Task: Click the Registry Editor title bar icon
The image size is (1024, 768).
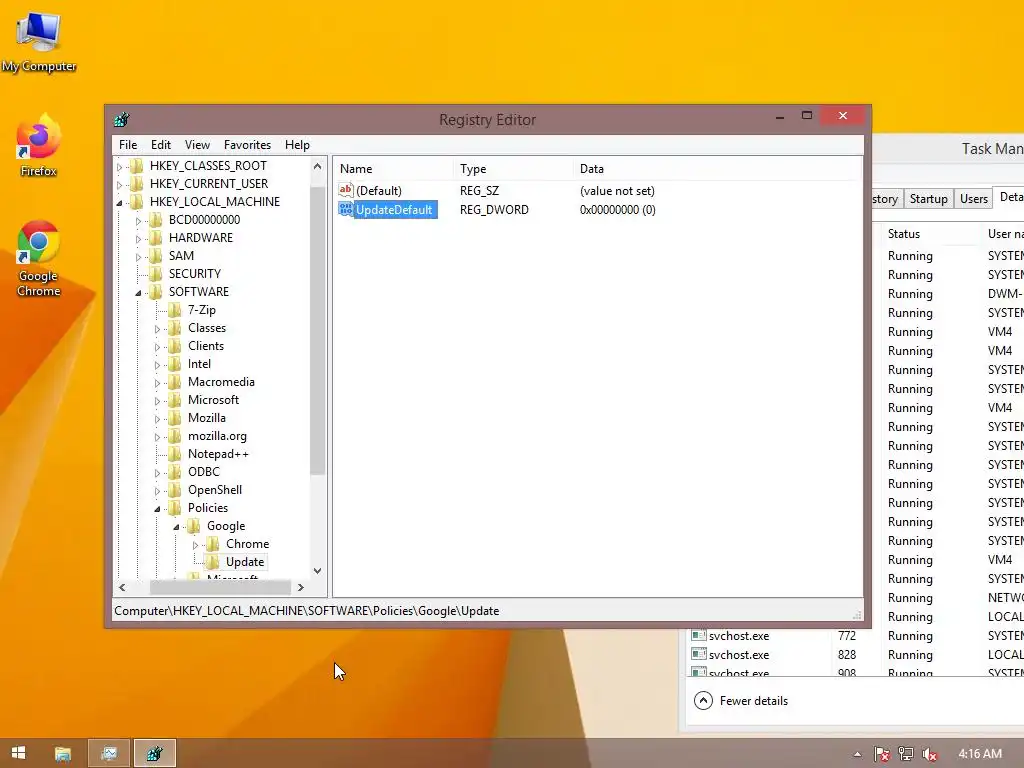Action: 121,120
